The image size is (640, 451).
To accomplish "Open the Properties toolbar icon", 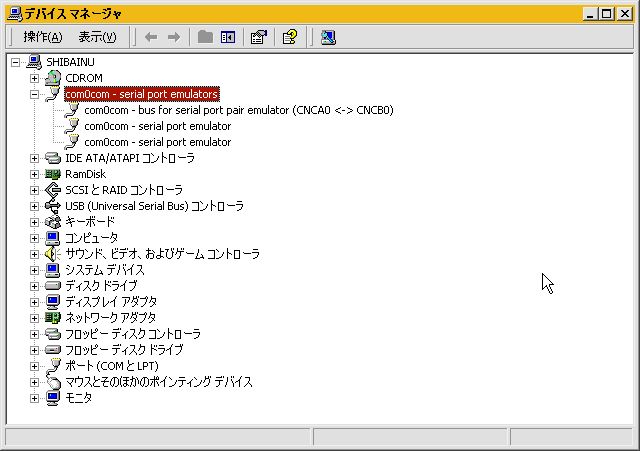I will (x=259, y=38).
